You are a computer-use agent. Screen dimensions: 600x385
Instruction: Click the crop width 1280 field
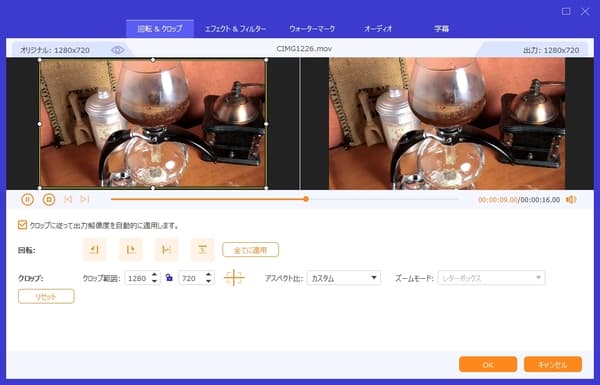click(x=137, y=278)
